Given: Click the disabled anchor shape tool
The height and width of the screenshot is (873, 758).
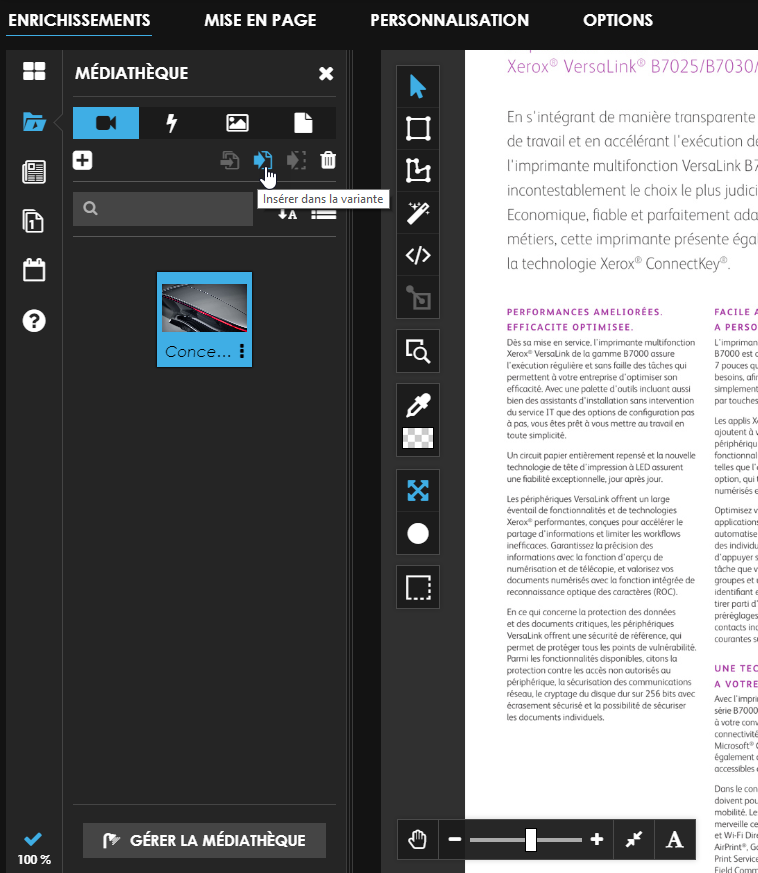Looking at the screenshot, I should [x=418, y=297].
